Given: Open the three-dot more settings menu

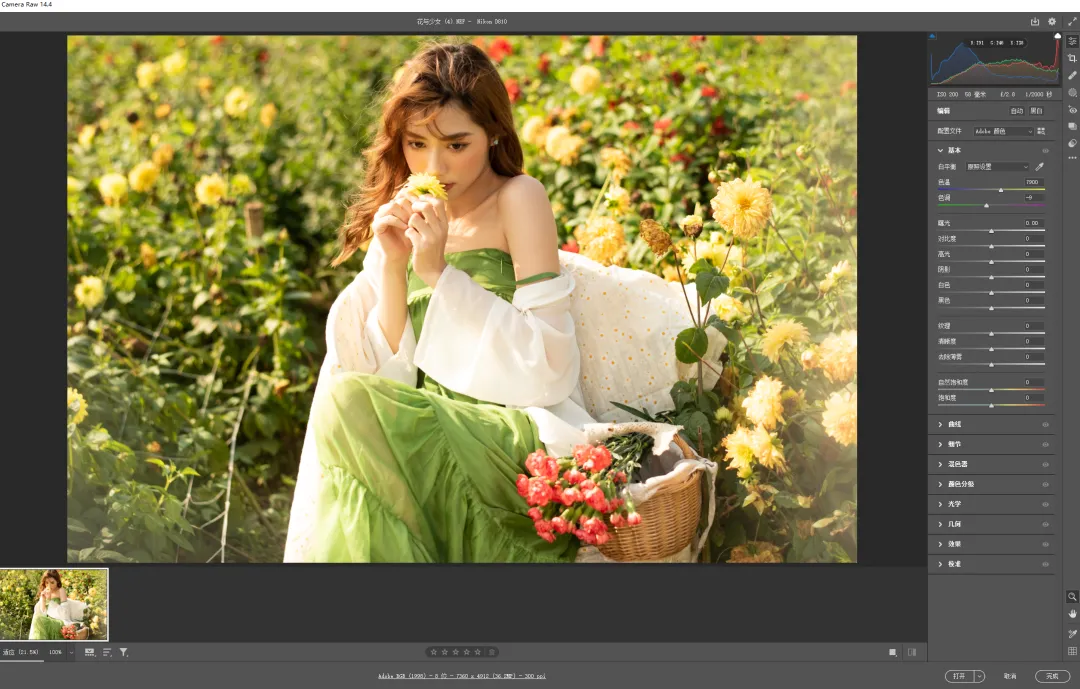Looking at the screenshot, I should click(1072, 158).
